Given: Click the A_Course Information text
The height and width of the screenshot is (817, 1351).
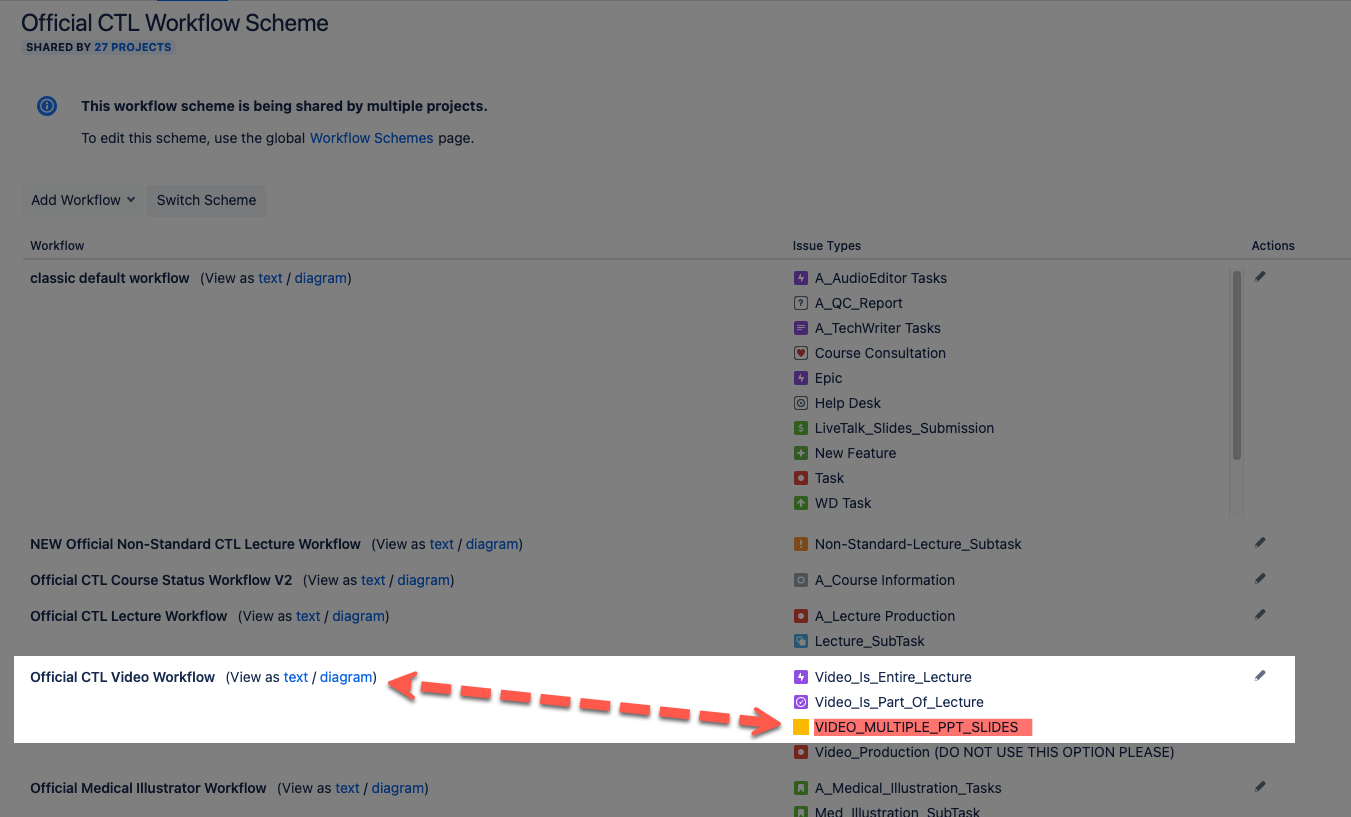Looking at the screenshot, I should (885, 580).
